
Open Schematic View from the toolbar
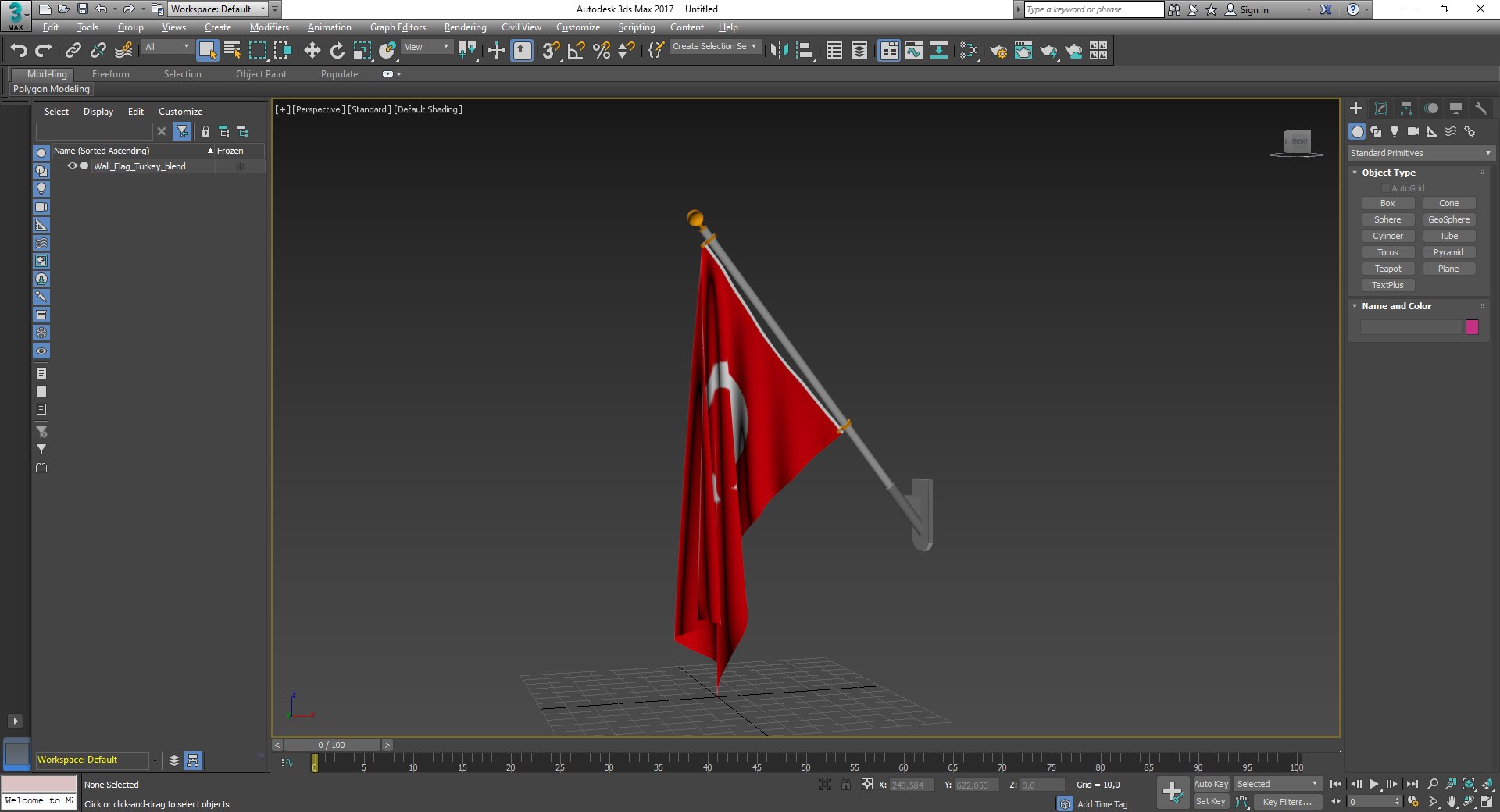click(x=938, y=51)
